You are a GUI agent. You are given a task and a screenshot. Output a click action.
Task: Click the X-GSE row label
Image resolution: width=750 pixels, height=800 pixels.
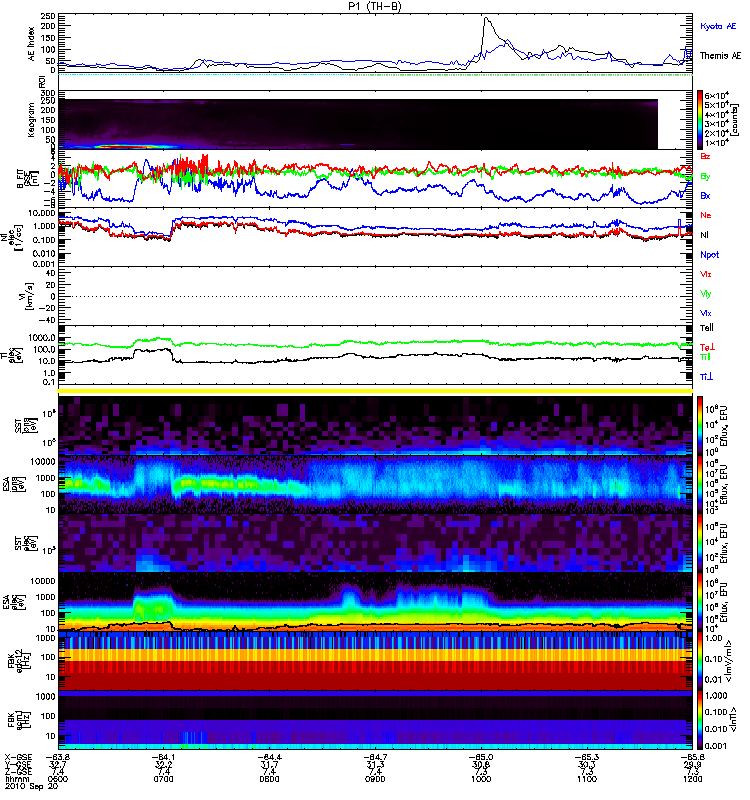coord(19,757)
